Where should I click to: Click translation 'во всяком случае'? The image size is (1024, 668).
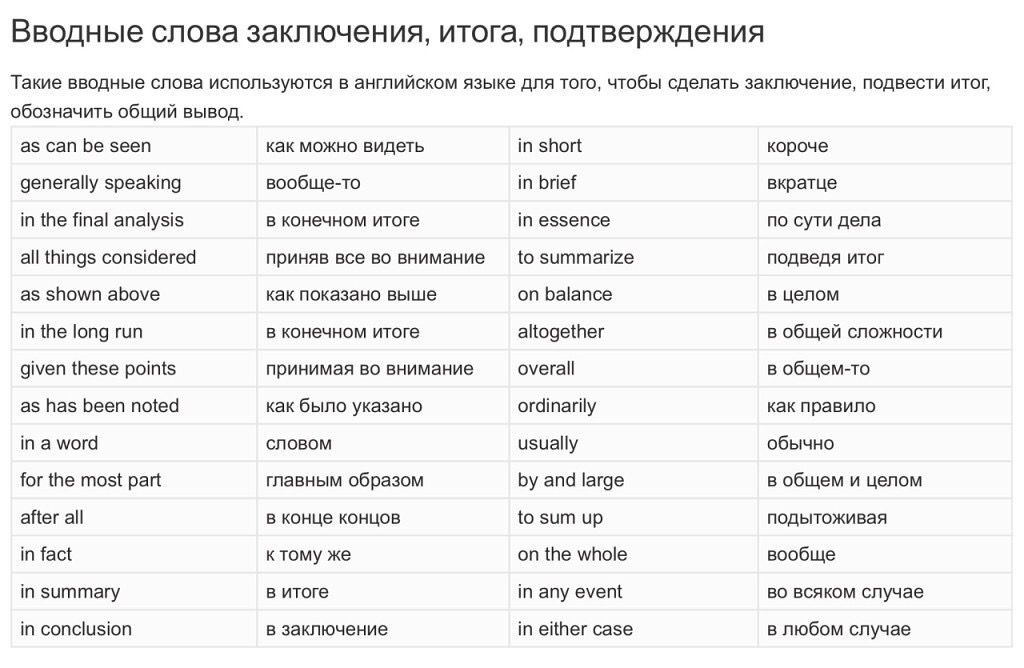[x=845, y=592]
